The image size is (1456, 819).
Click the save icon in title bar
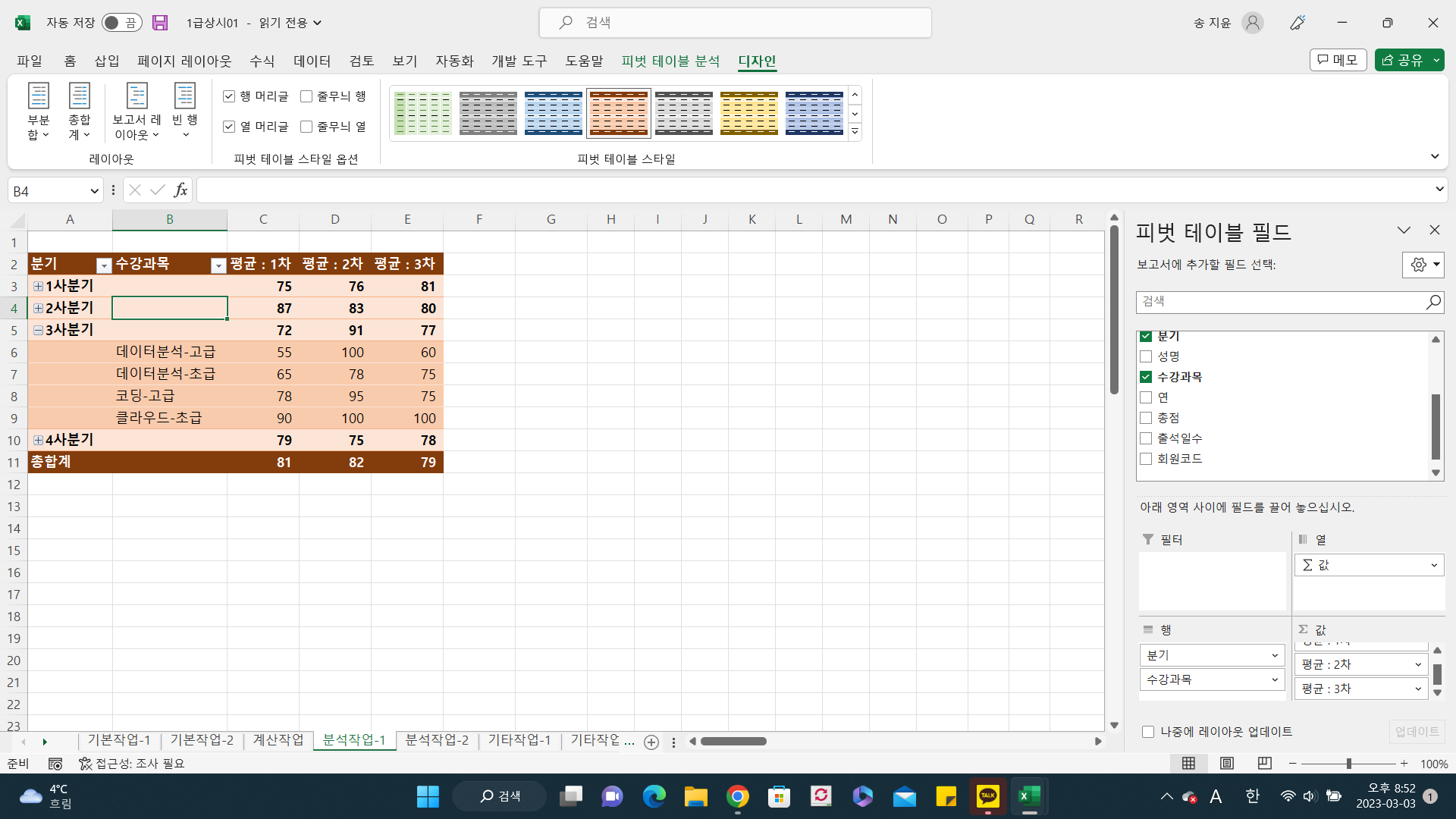160,23
